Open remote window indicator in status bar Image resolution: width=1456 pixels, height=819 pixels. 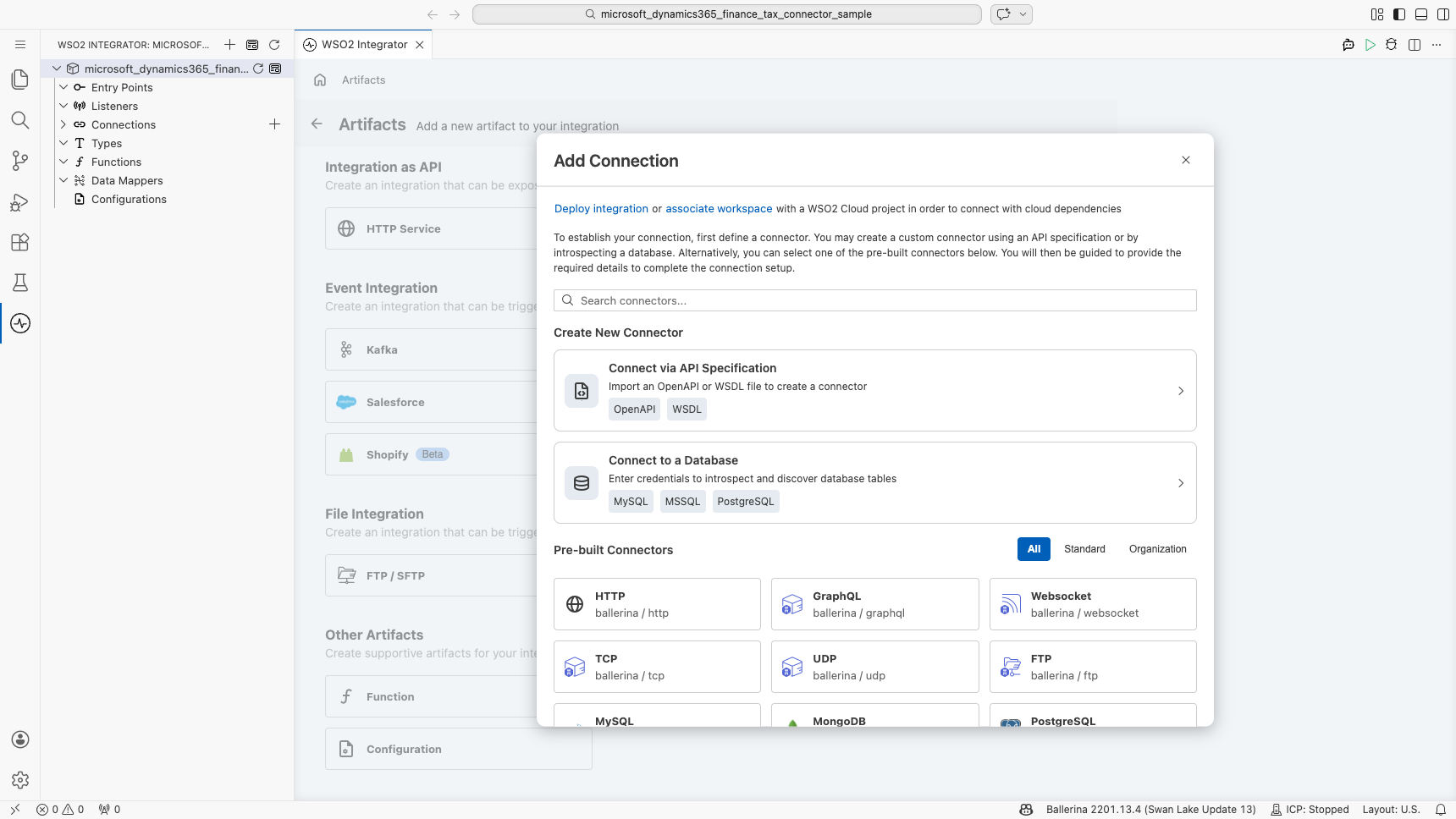tap(15, 810)
